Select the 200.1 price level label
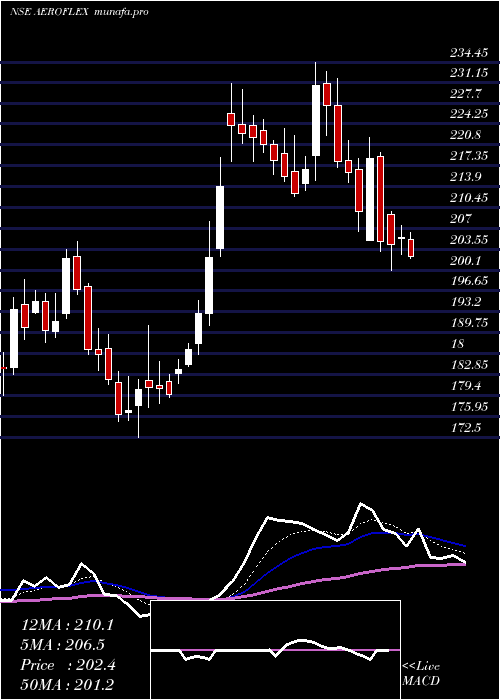This screenshot has height=700, width=500. [465, 260]
